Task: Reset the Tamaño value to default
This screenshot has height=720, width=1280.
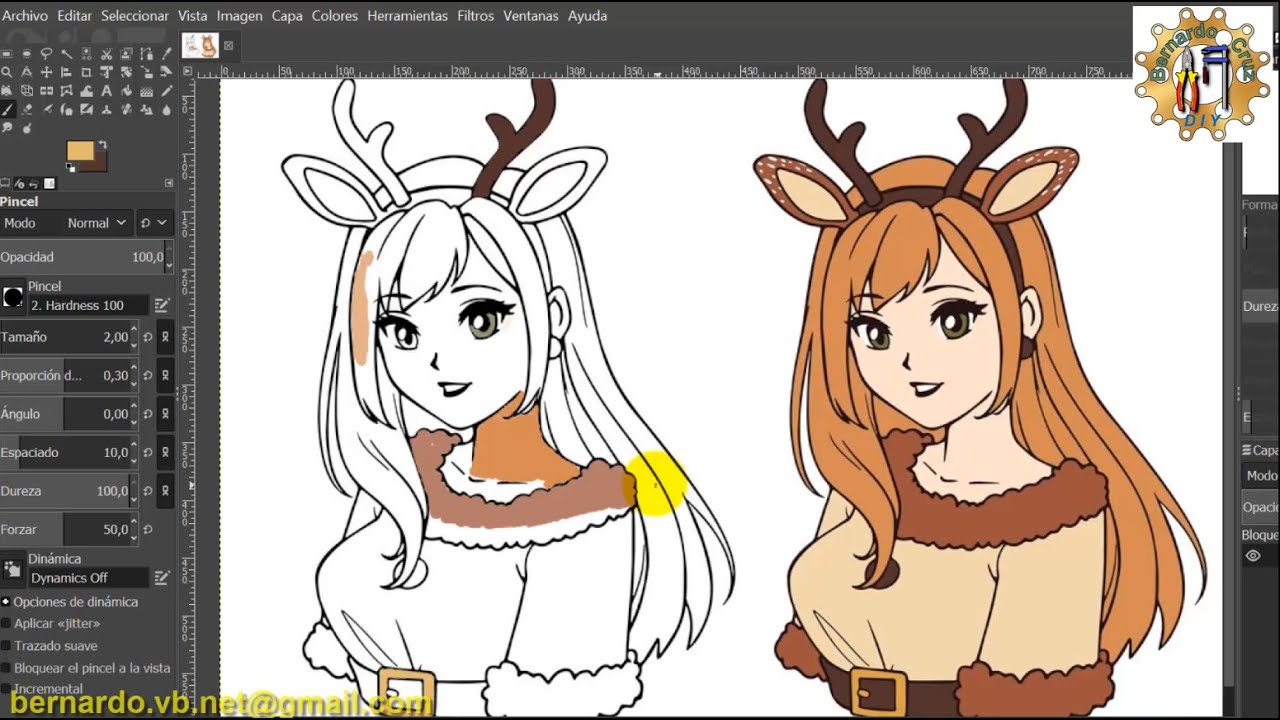Action: [x=147, y=337]
